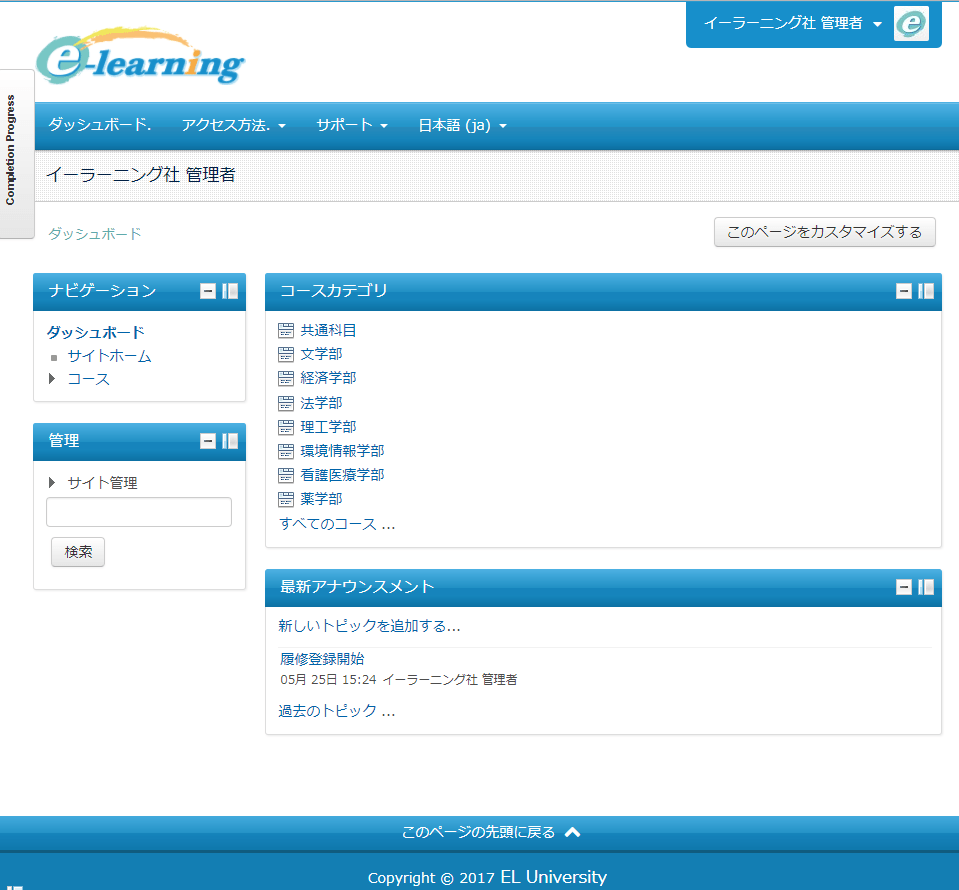This screenshot has width=959, height=890.
Task: Collapse the コースカテゴリ block
Action: pyautogui.click(x=904, y=291)
